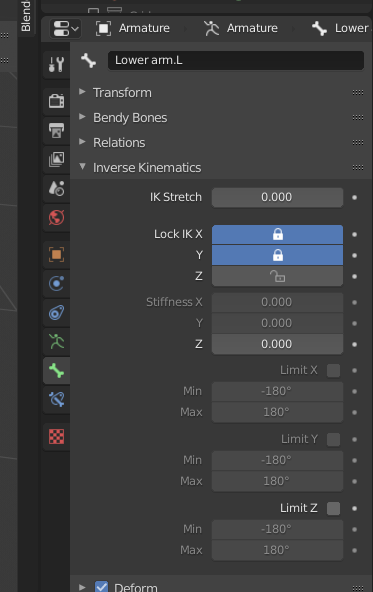Screen dimensions: 373x592
Task: Click the bone icon in the breadcrumb
Action: click(319, 28)
